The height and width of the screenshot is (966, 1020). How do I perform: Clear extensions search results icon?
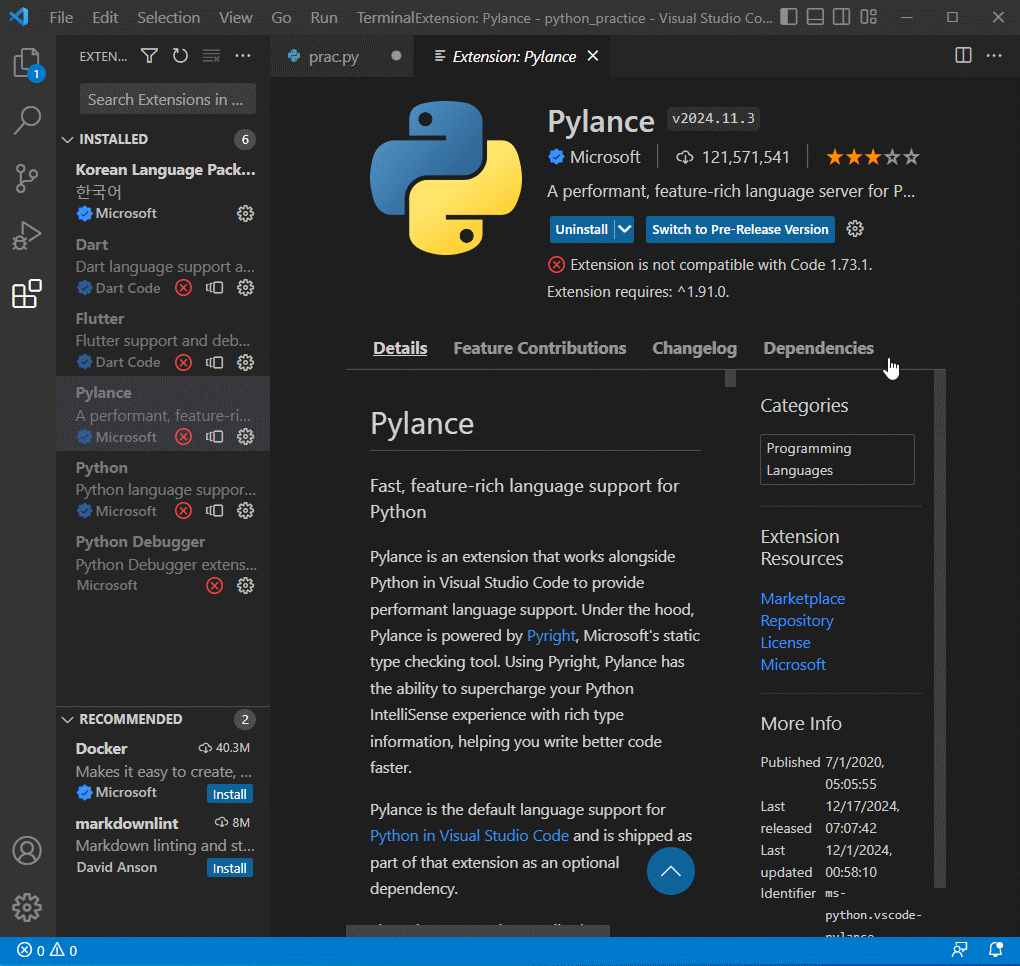pos(211,56)
